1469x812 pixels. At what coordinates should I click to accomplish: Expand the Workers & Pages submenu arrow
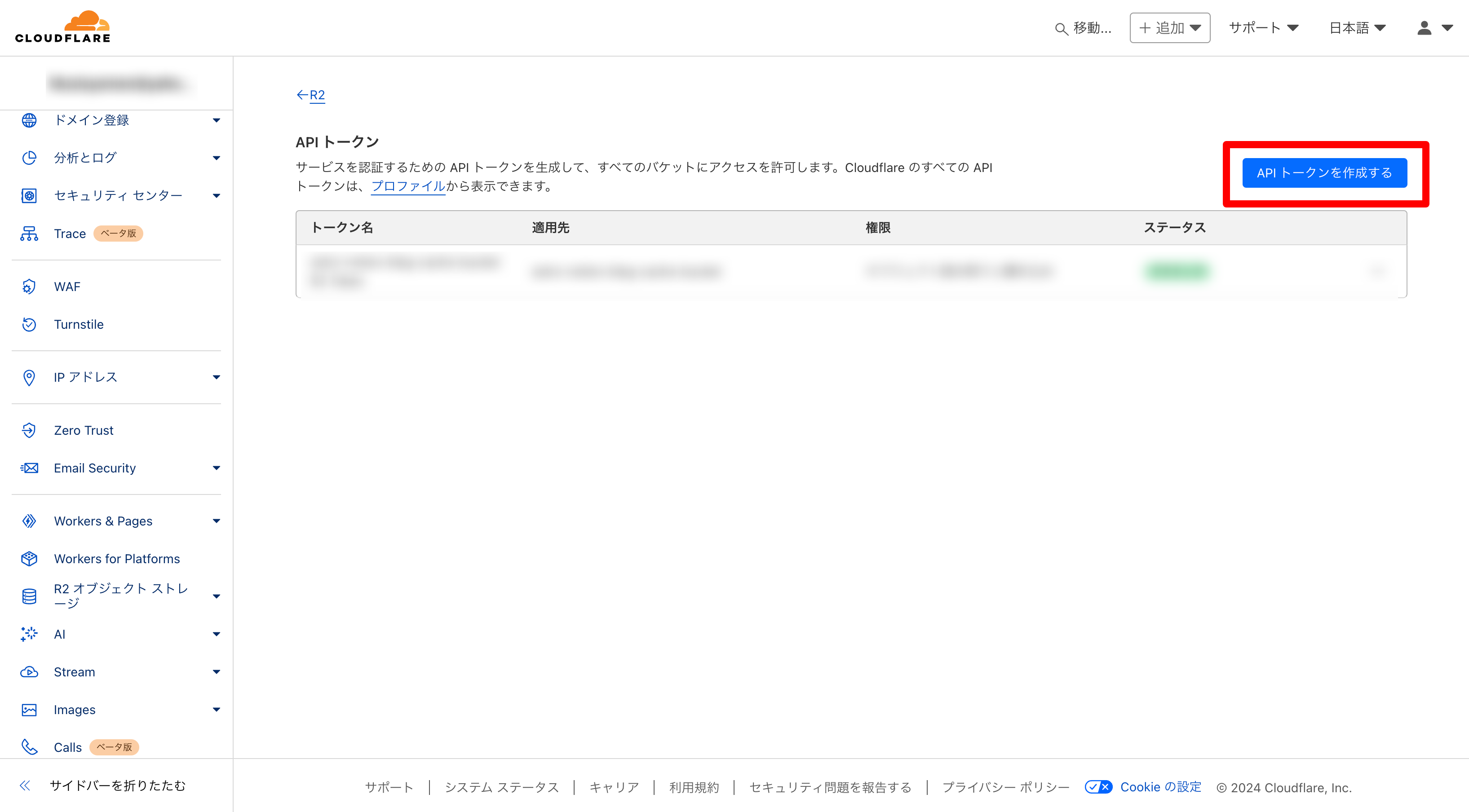216,521
